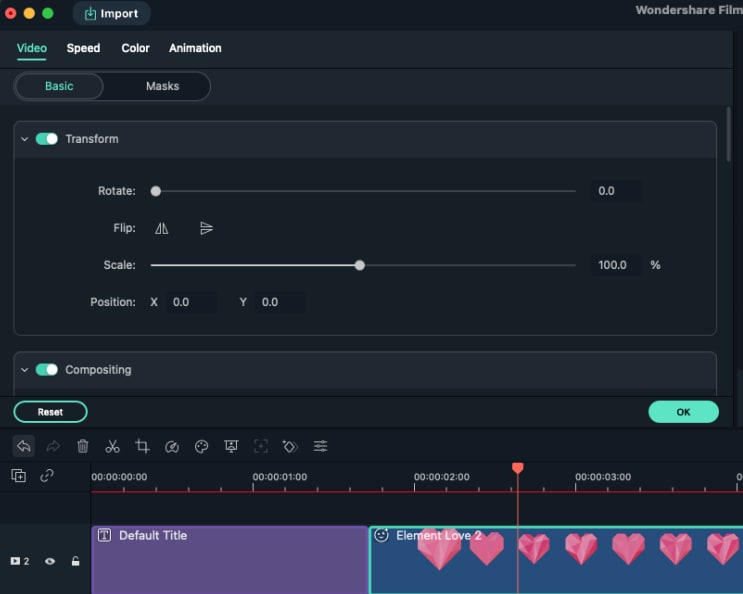Click the Redo arrow icon
The image size is (743, 594).
click(53, 446)
